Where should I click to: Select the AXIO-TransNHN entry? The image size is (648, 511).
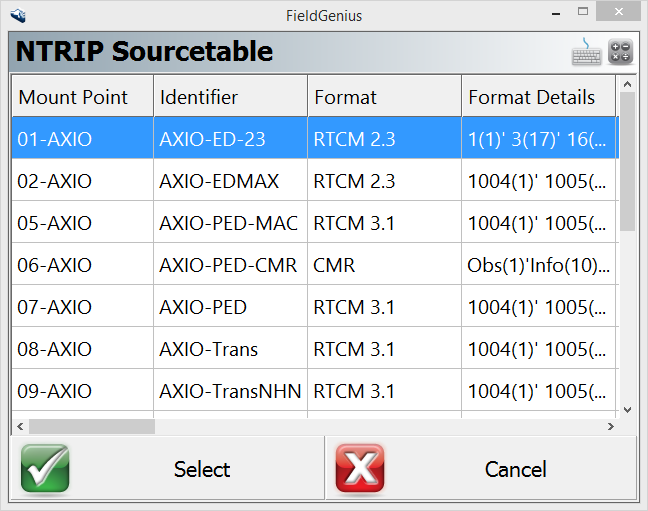click(x=230, y=391)
